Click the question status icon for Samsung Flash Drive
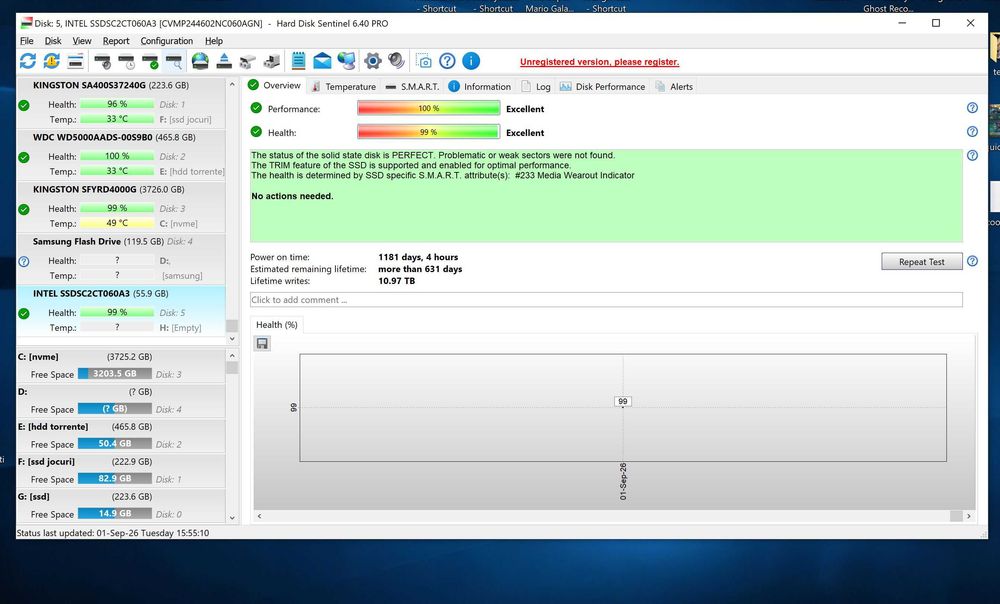This screenshot has width=1000, height=604. coord(24,261)
